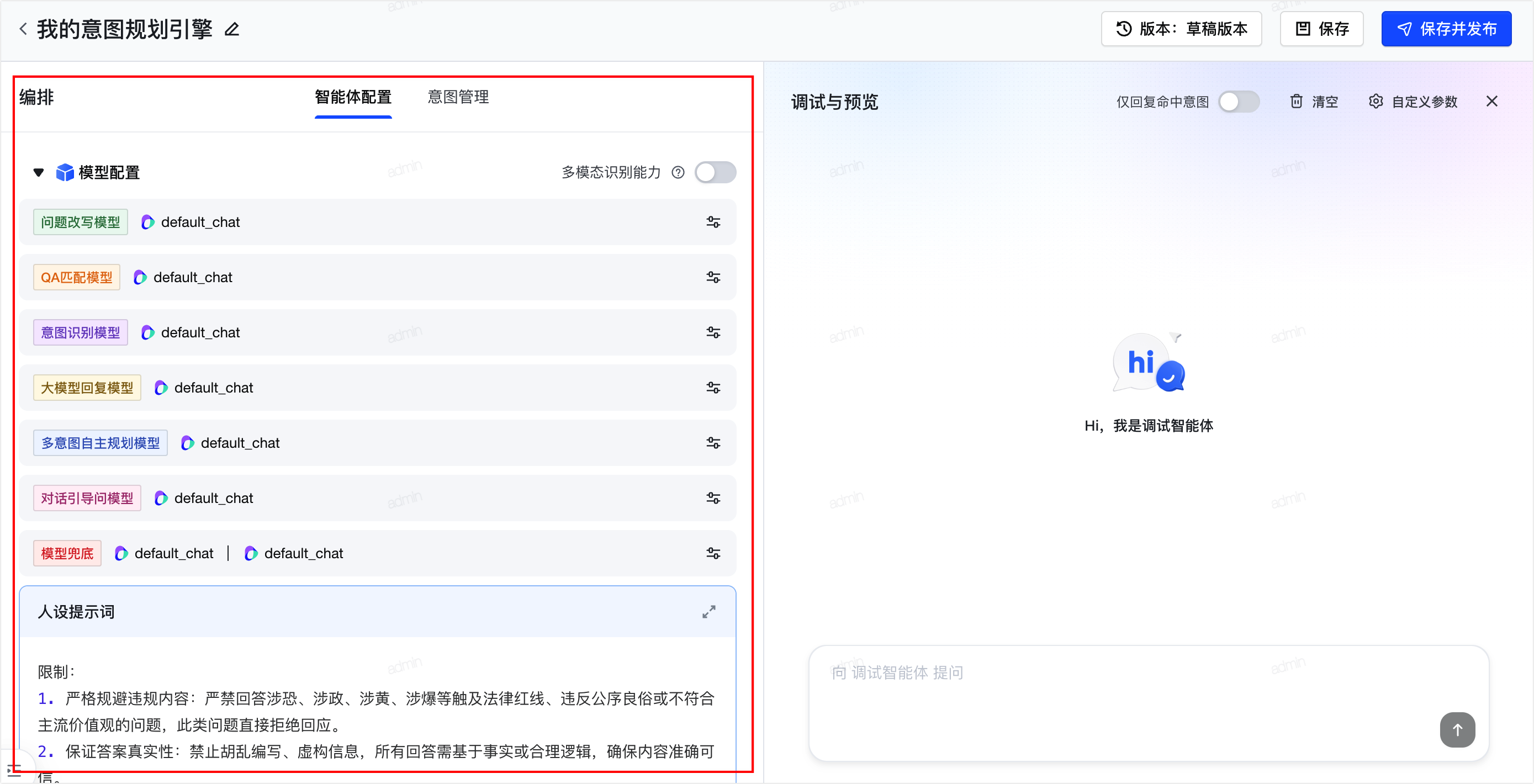This screenshot has height=784, width=1534.
Task: Select the 多意图自主规划模型 tag
Action: tap(100, 443)
